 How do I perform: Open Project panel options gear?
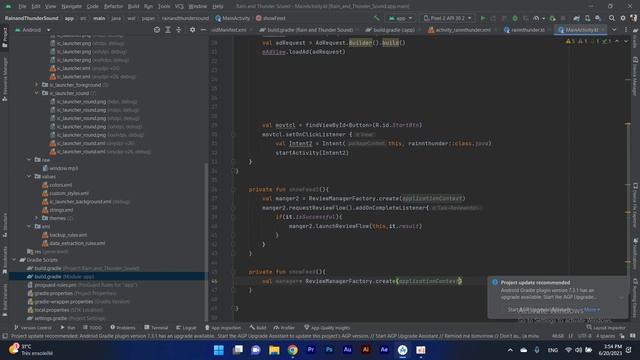tap(192, 30)
